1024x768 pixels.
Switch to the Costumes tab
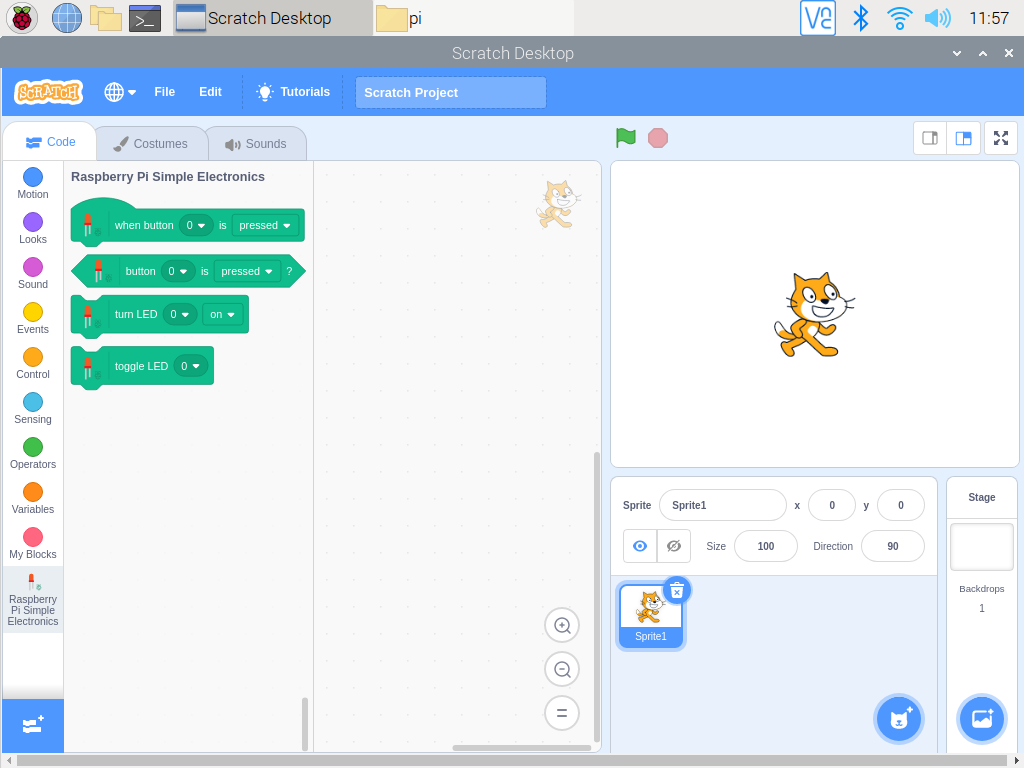click(151, 144)
